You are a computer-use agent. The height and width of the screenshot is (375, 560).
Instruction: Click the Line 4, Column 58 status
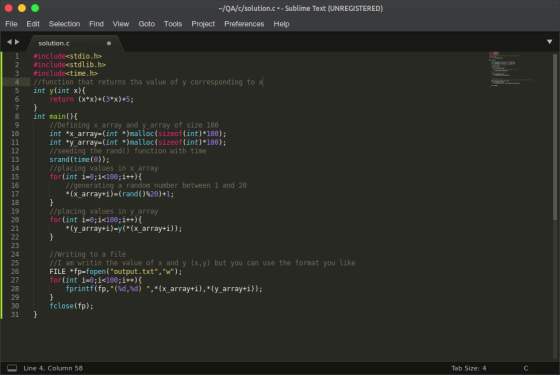pos(53,368)
